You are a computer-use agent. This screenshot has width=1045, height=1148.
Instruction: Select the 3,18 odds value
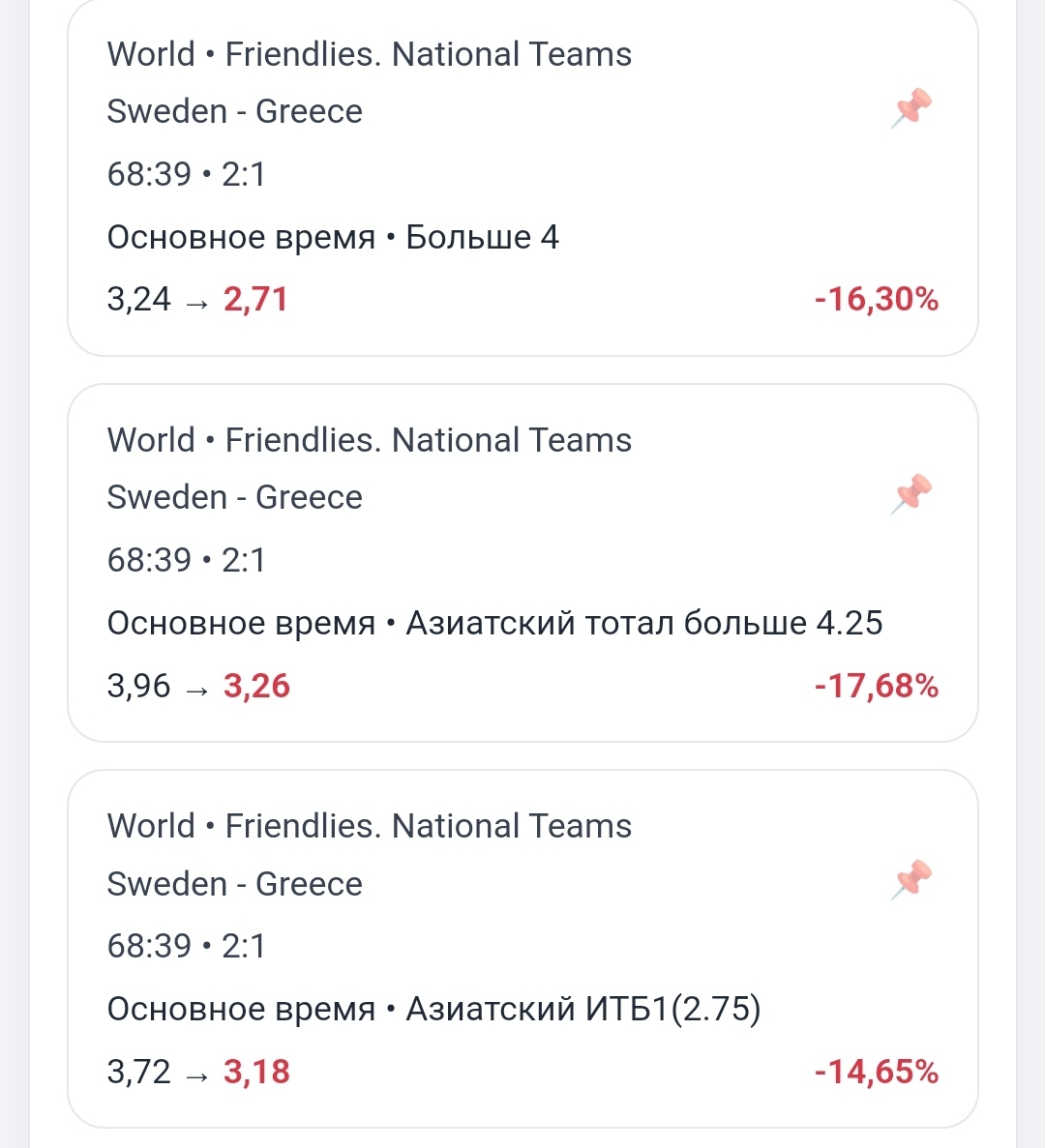pos(256,1072)
